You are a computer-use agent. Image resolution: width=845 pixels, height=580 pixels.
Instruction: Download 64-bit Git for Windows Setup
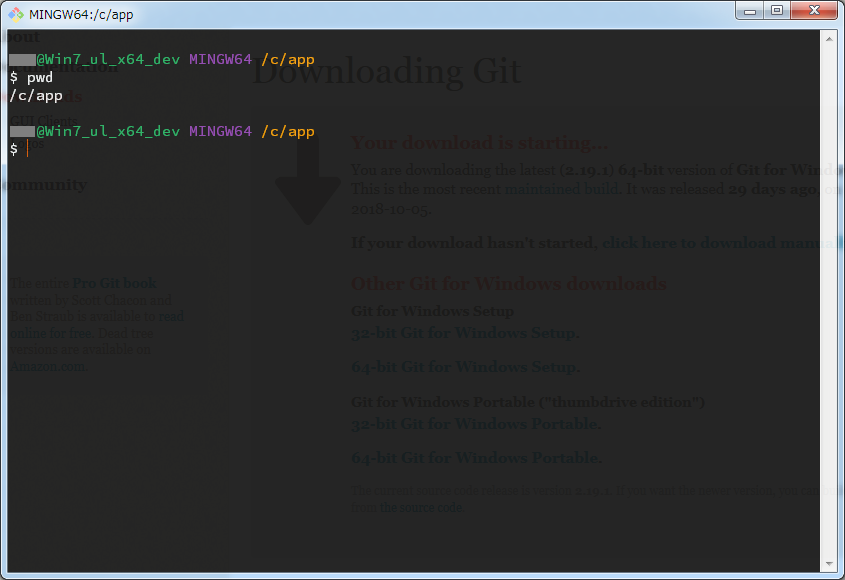[466, 366]
